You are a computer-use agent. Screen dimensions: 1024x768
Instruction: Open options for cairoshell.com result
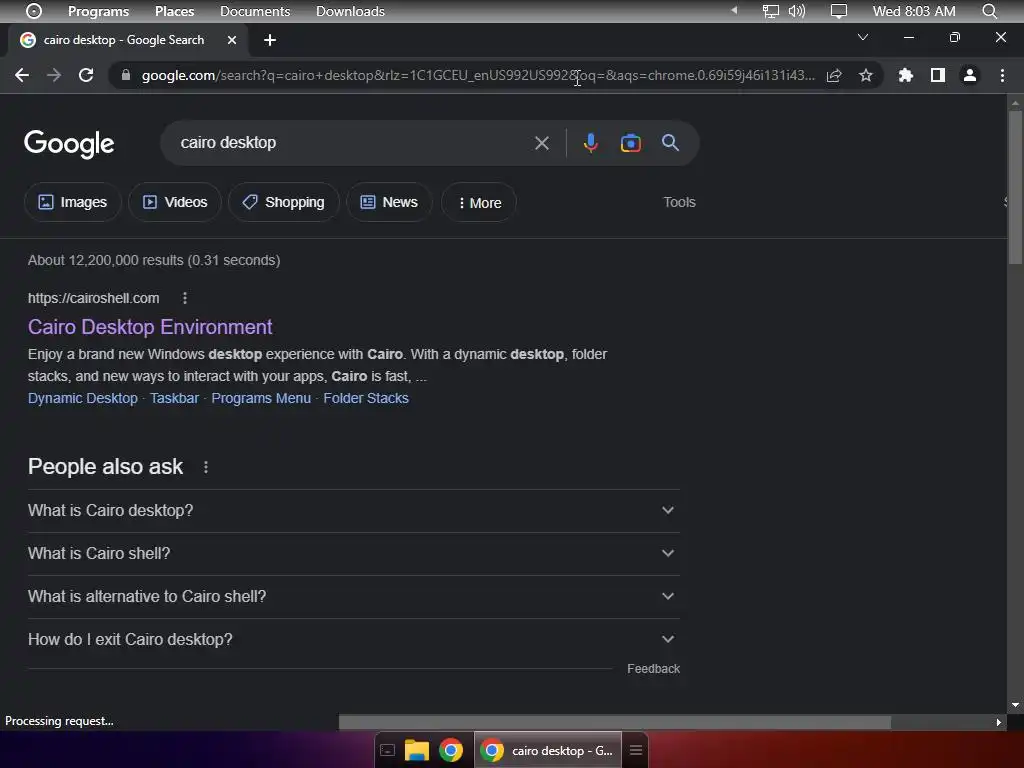click(185, 298)
